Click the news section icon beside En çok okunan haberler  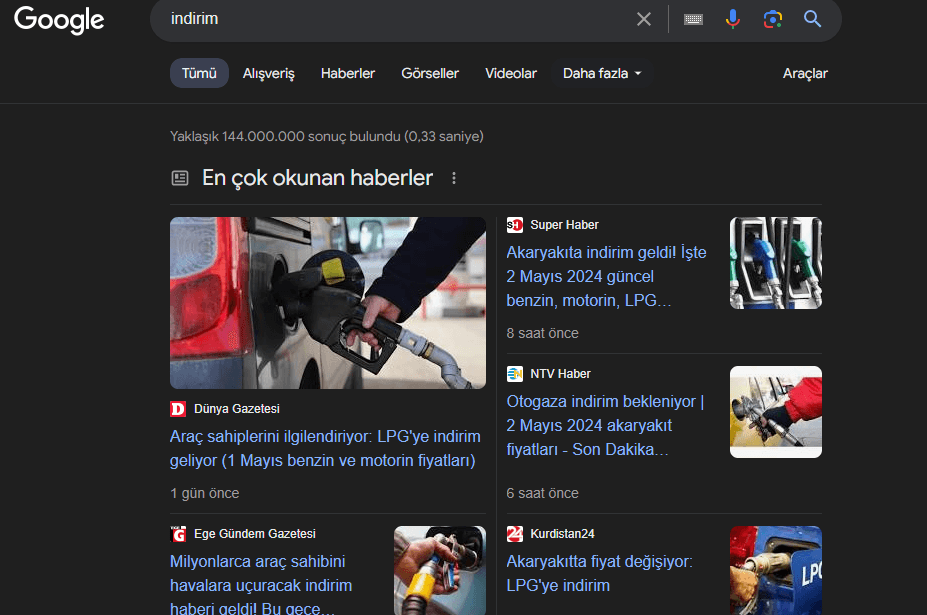[x=180, y=178]
